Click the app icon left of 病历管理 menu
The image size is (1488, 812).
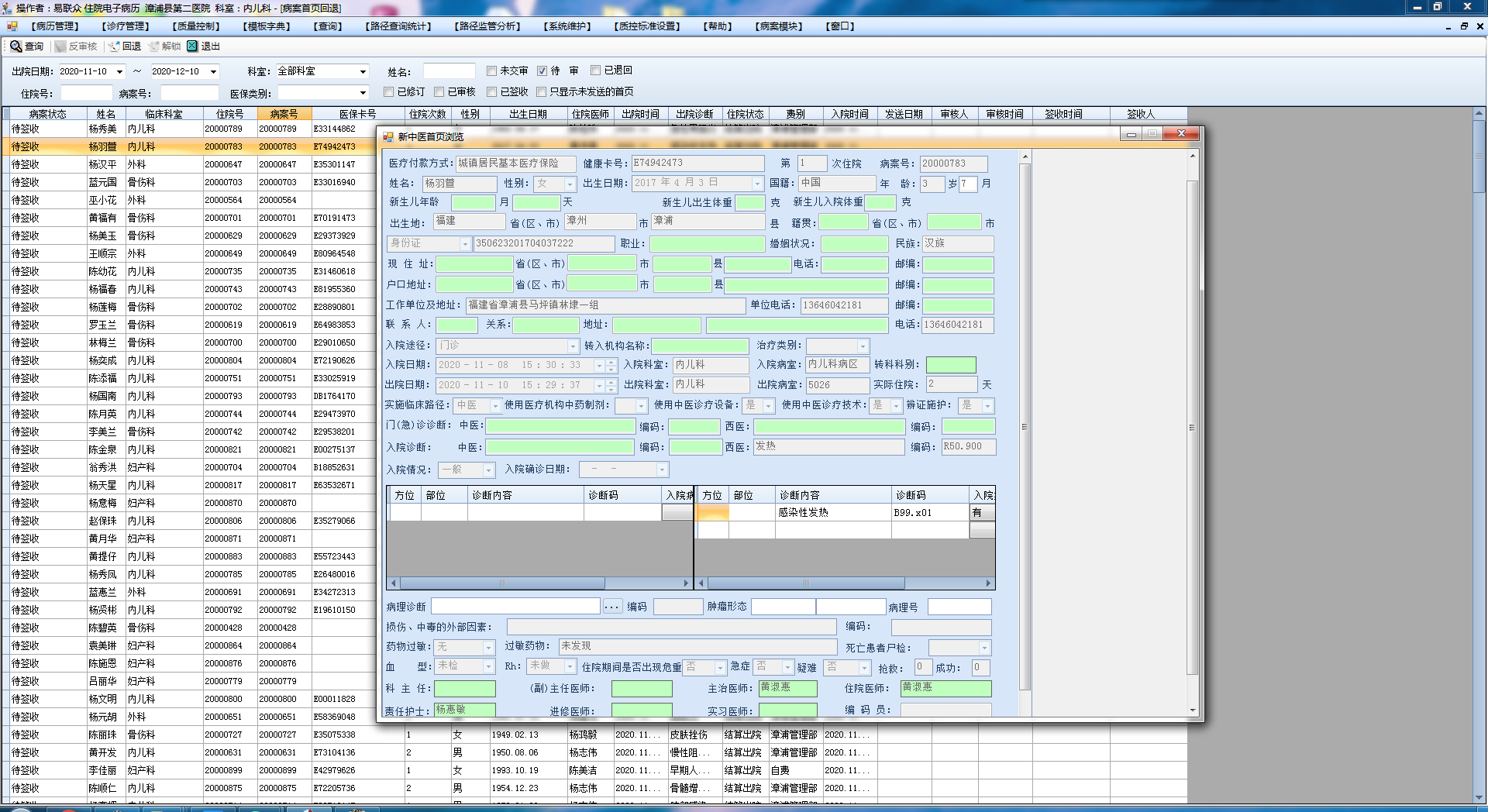[12, 26]
